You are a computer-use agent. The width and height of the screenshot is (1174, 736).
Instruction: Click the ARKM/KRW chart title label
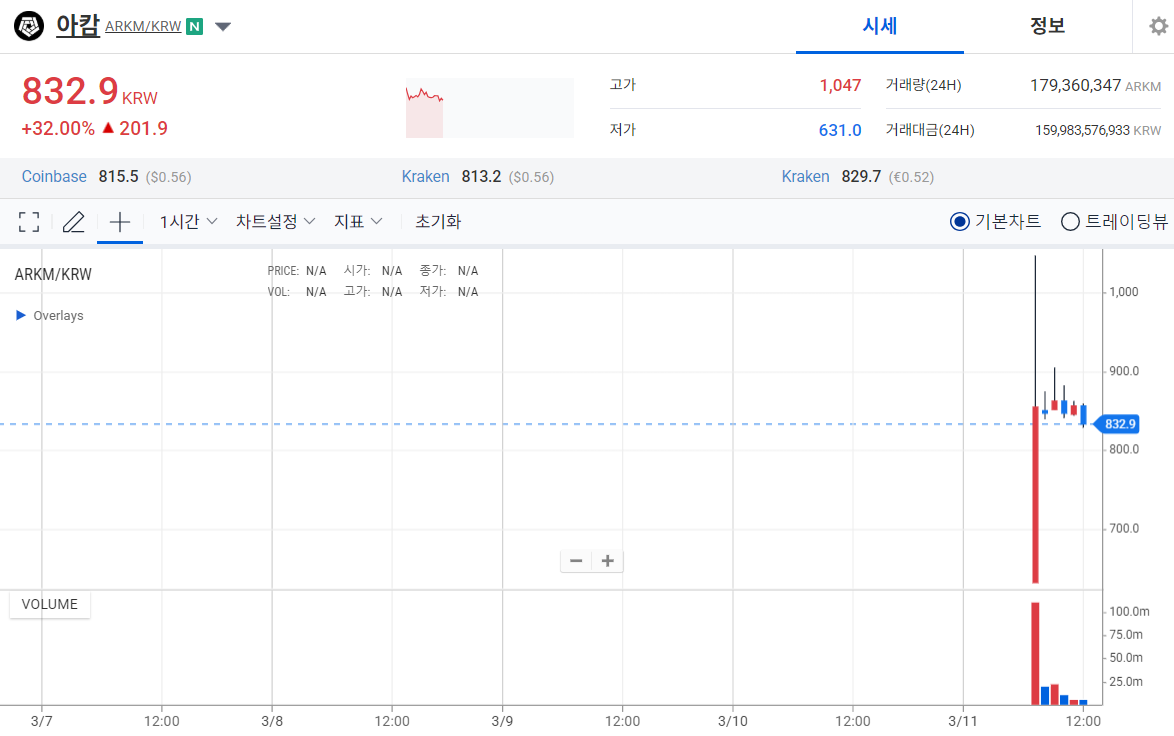(53, 274)
